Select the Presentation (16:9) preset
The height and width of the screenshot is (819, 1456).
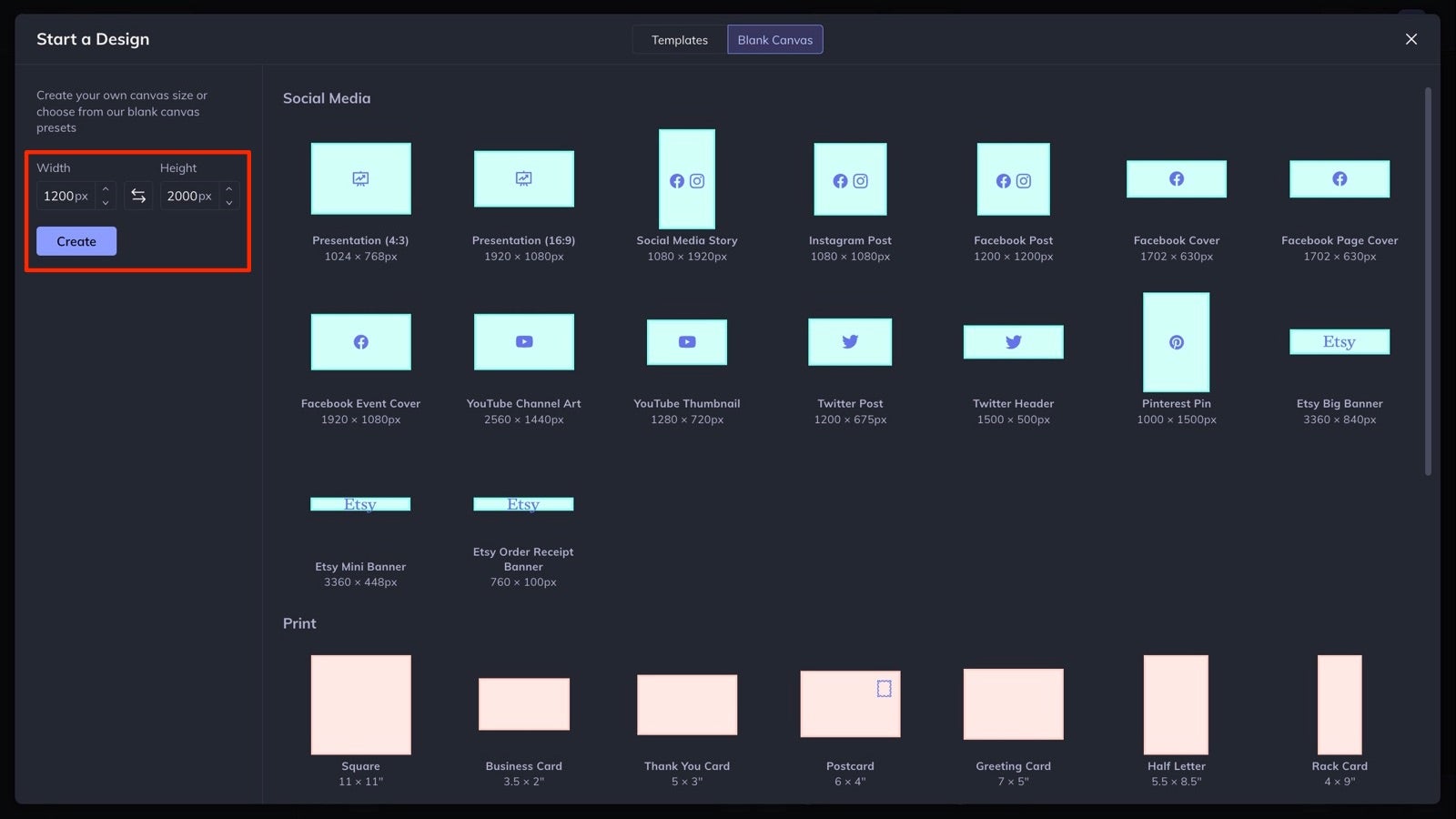tap(523, 179)
